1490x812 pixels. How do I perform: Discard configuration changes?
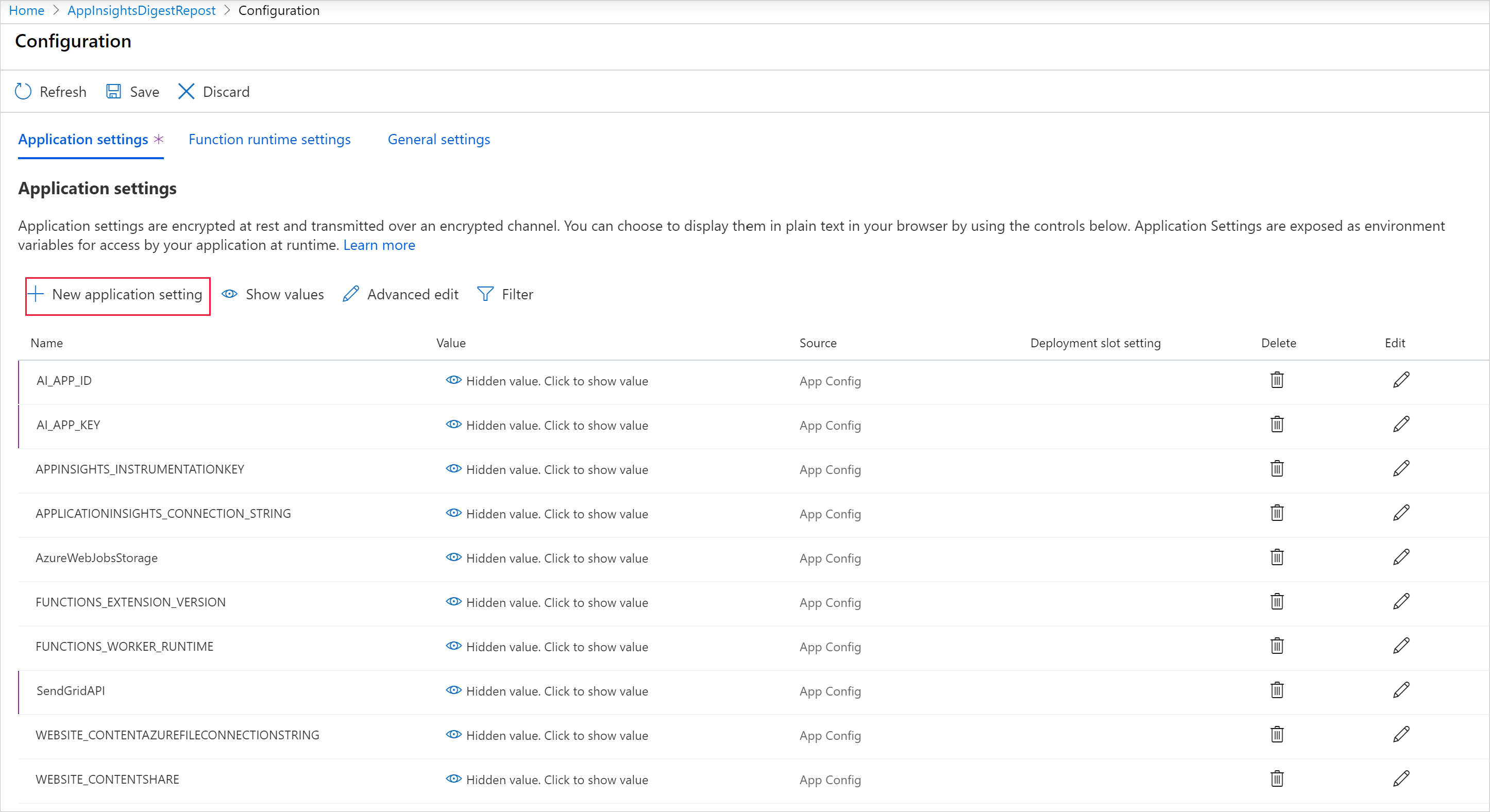[213, 91]
